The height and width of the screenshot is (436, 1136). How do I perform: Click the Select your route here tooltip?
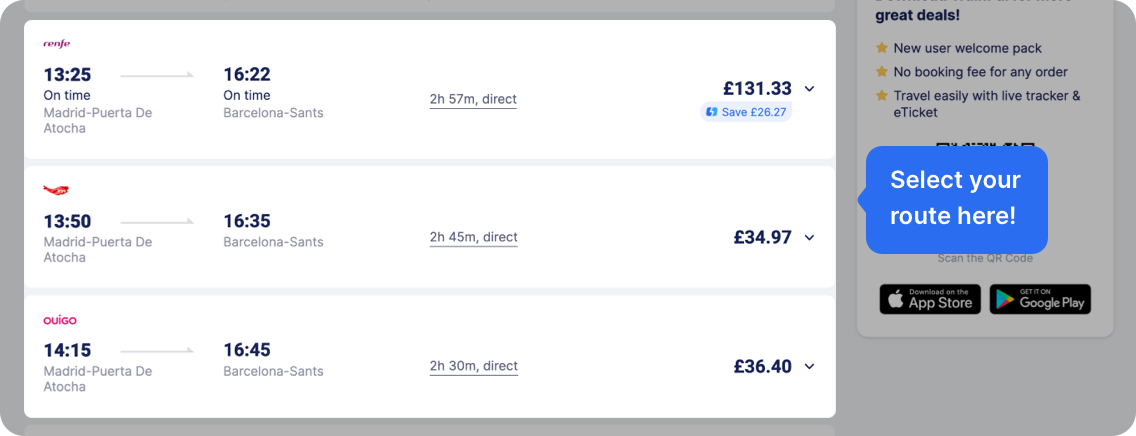click(956, 200)
